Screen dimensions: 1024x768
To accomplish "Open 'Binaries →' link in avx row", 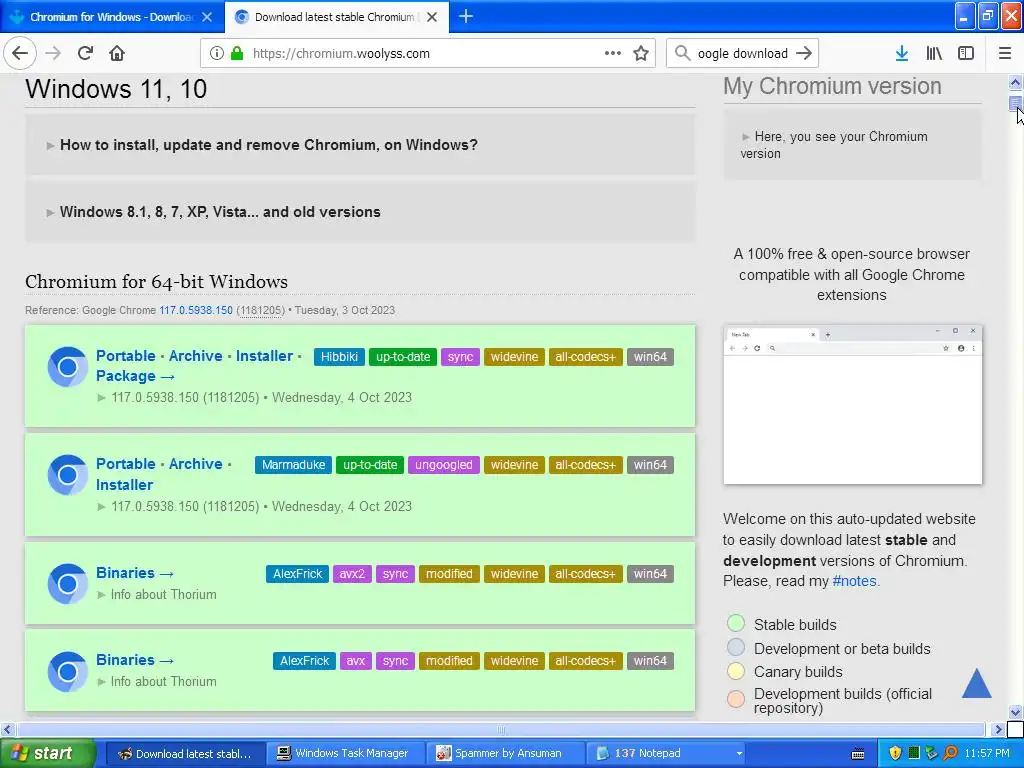I will point(135,660).
